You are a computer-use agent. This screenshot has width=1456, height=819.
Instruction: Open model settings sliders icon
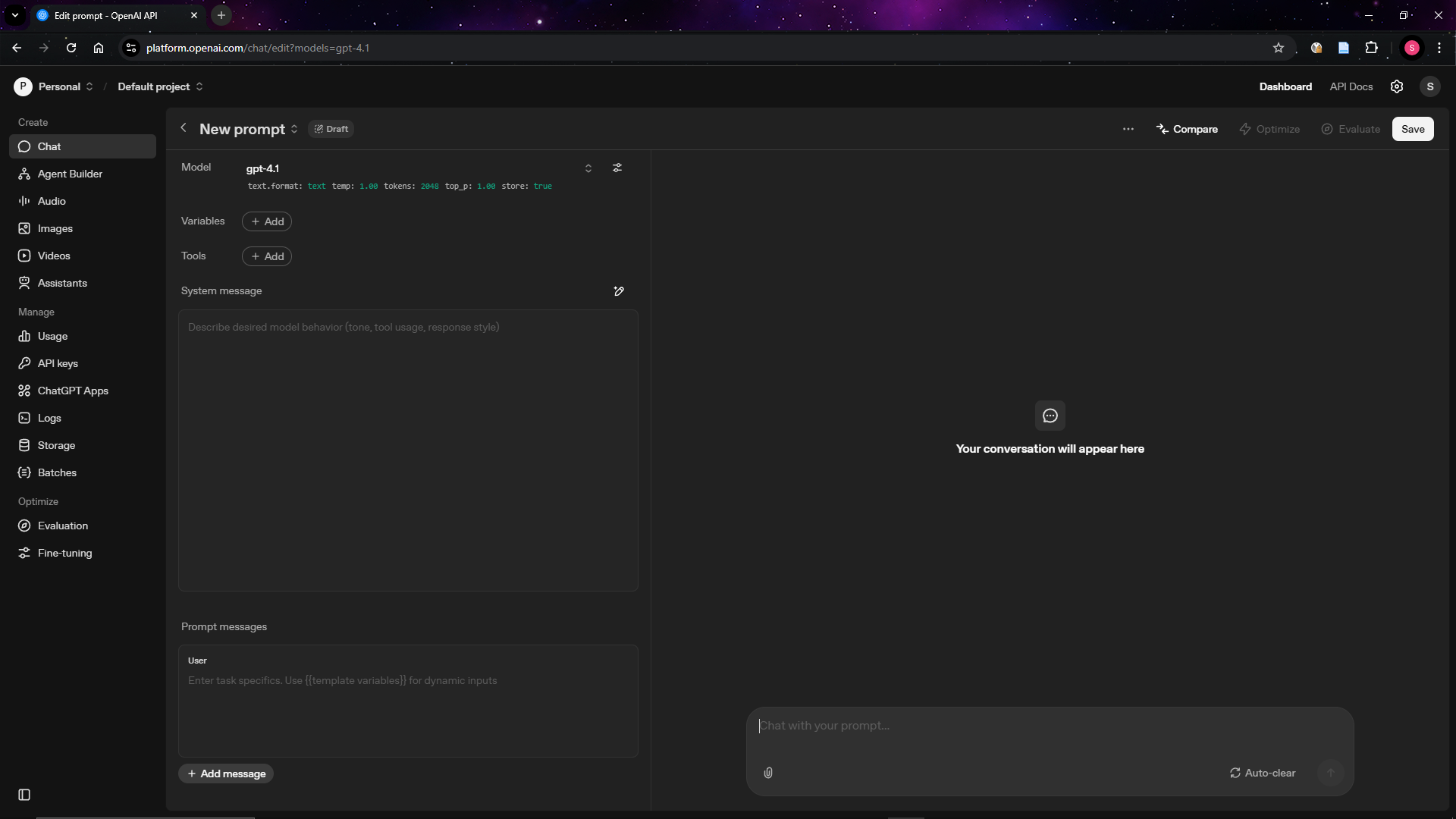coord(617,168)
